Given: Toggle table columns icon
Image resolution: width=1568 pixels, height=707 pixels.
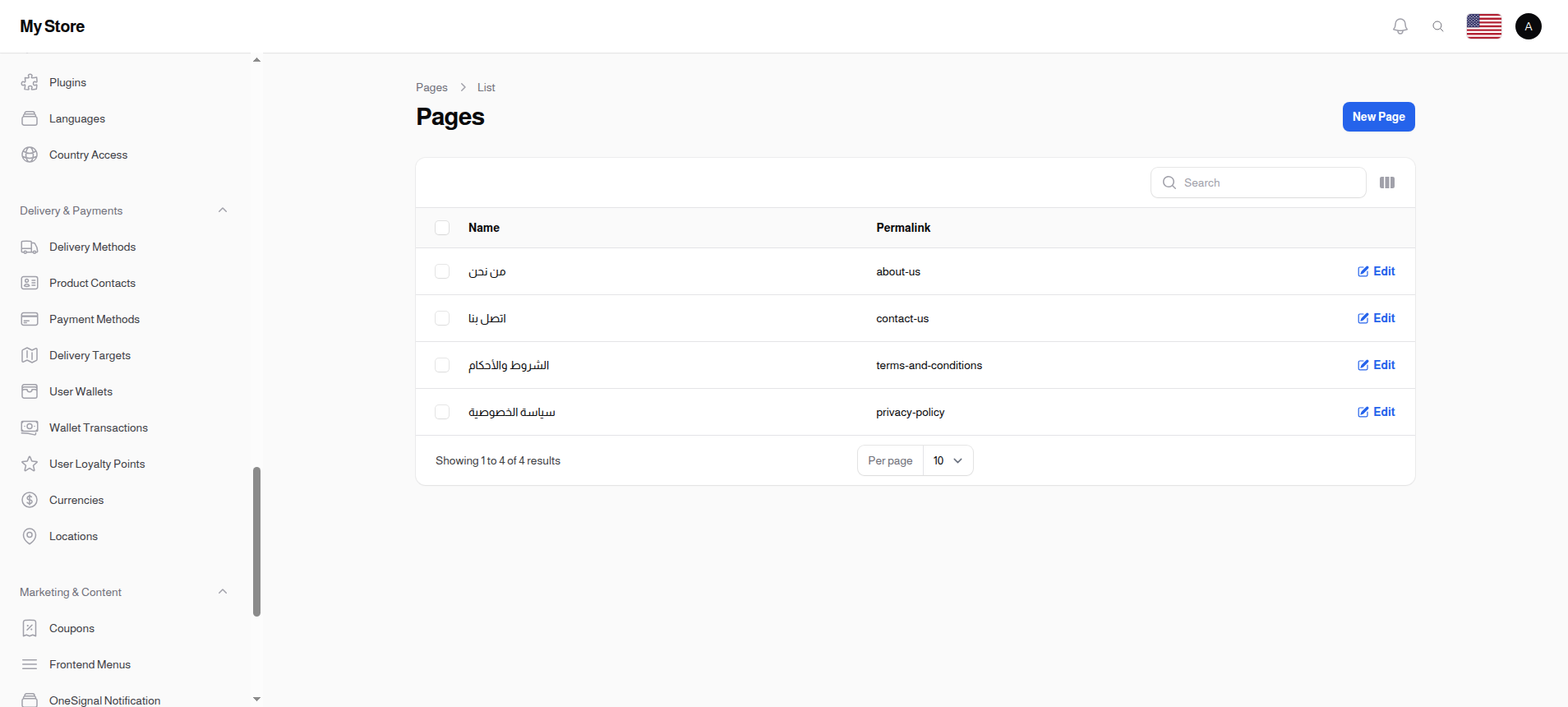Looking at the screenshot, I should point(1387,183).
